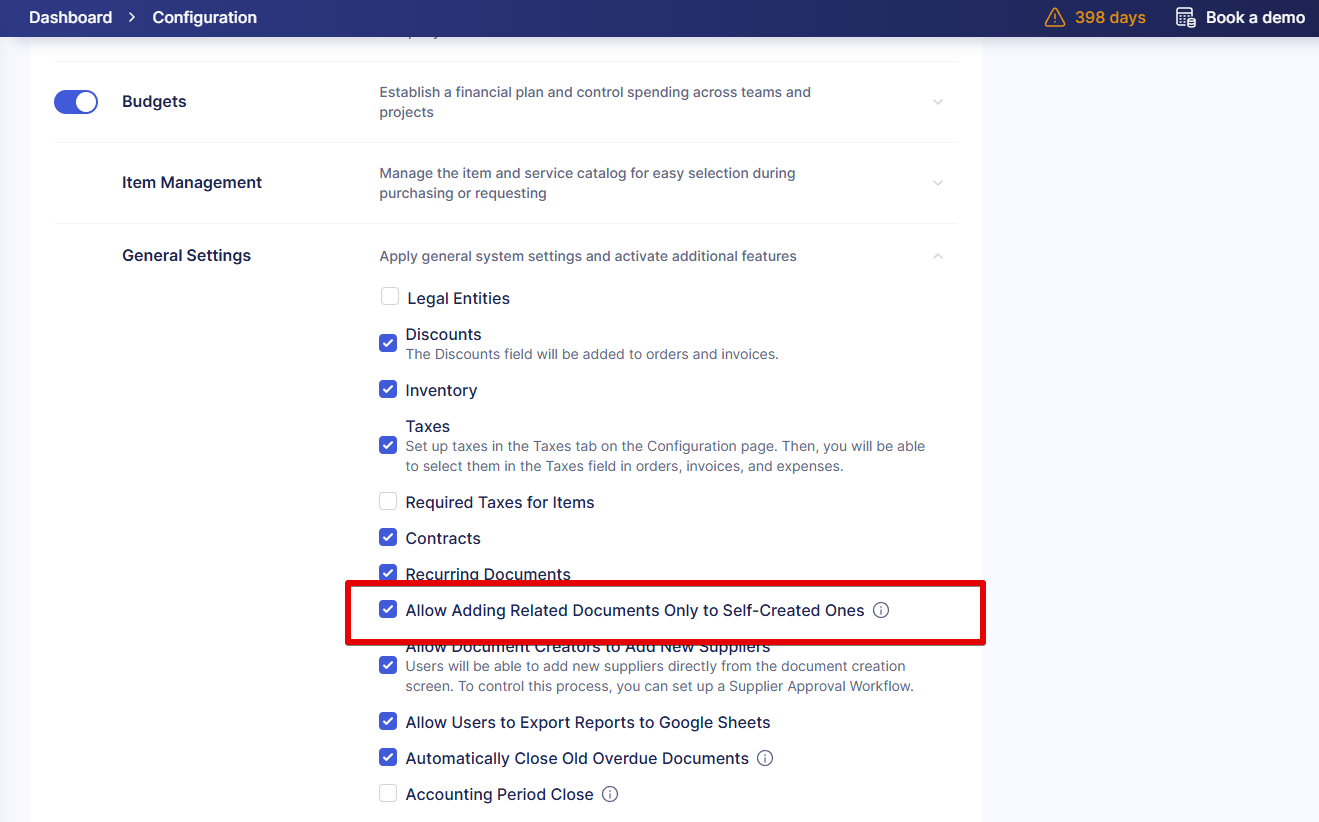This screenshot has height=822, width=1319.
Task: Uncheck the Inventory checkbox
Action: [388, 390]
